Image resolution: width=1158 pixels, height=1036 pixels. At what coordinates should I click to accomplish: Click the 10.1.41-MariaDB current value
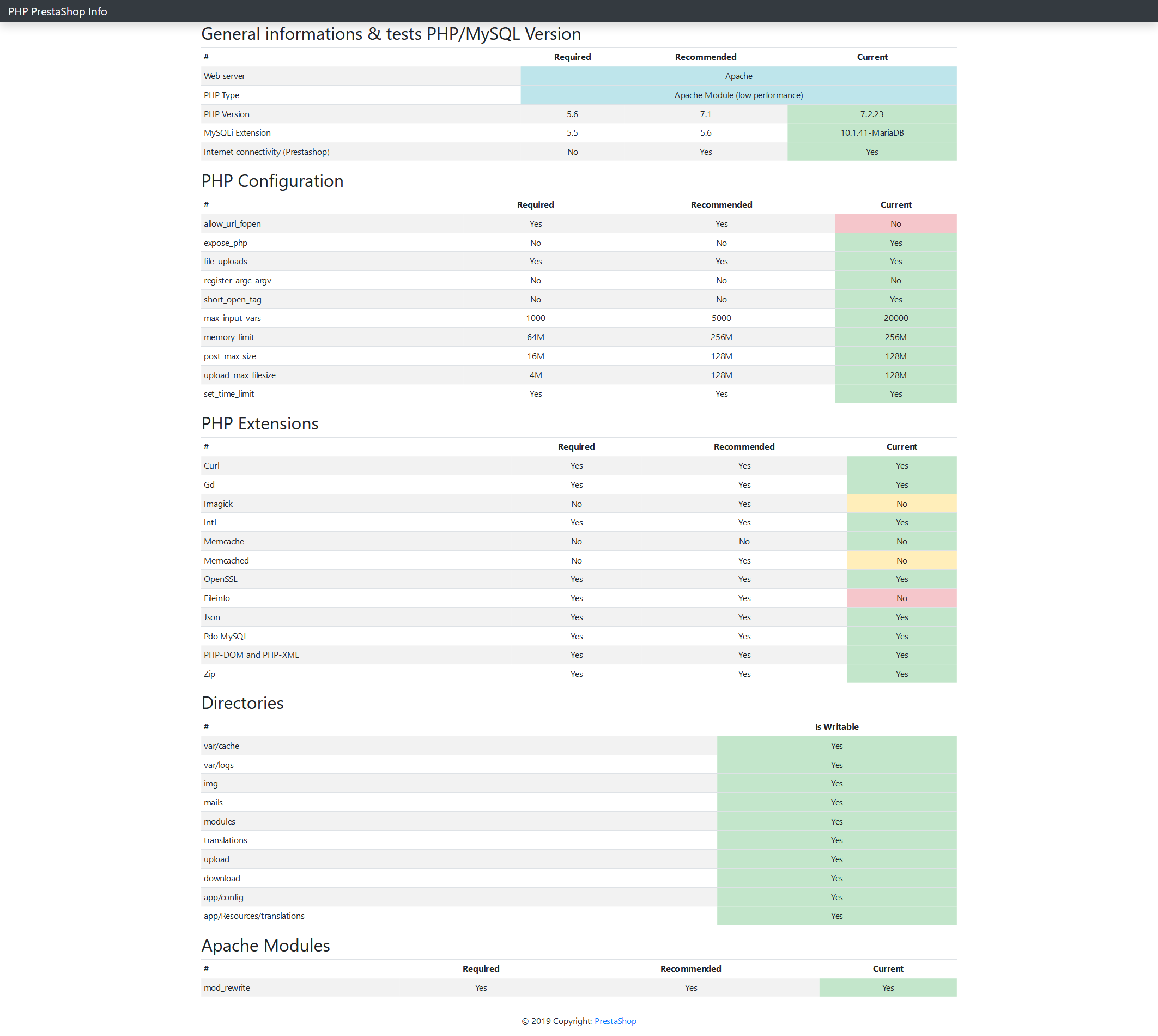871,132
